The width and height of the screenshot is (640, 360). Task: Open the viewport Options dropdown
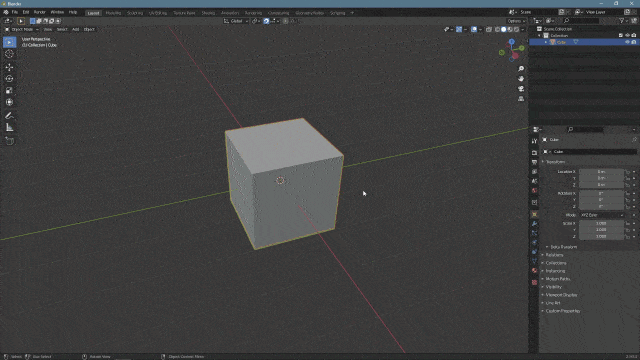point(516,21)
